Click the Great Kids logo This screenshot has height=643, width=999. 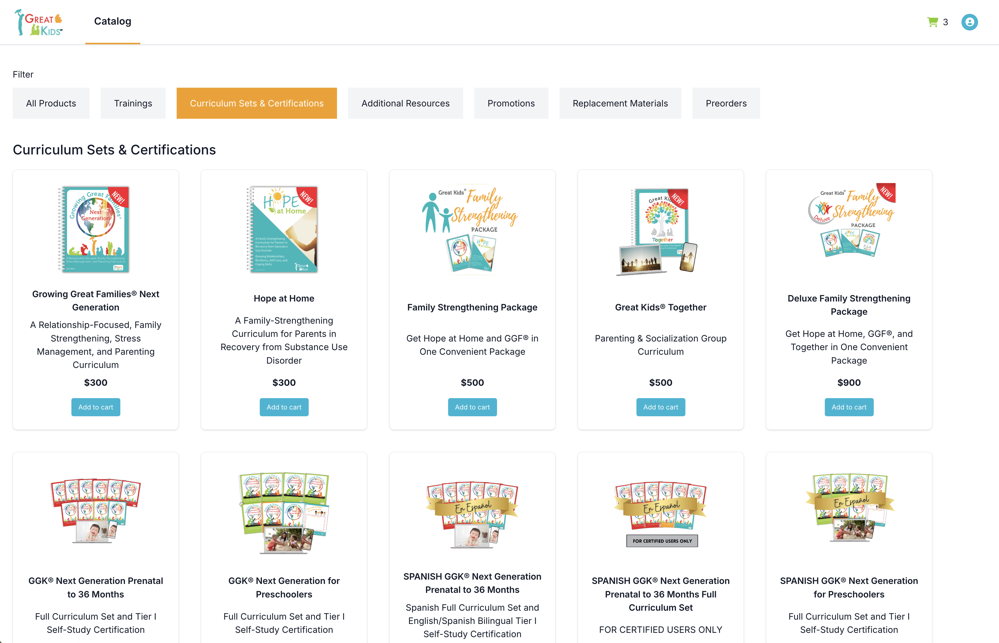tap(39, 22)
